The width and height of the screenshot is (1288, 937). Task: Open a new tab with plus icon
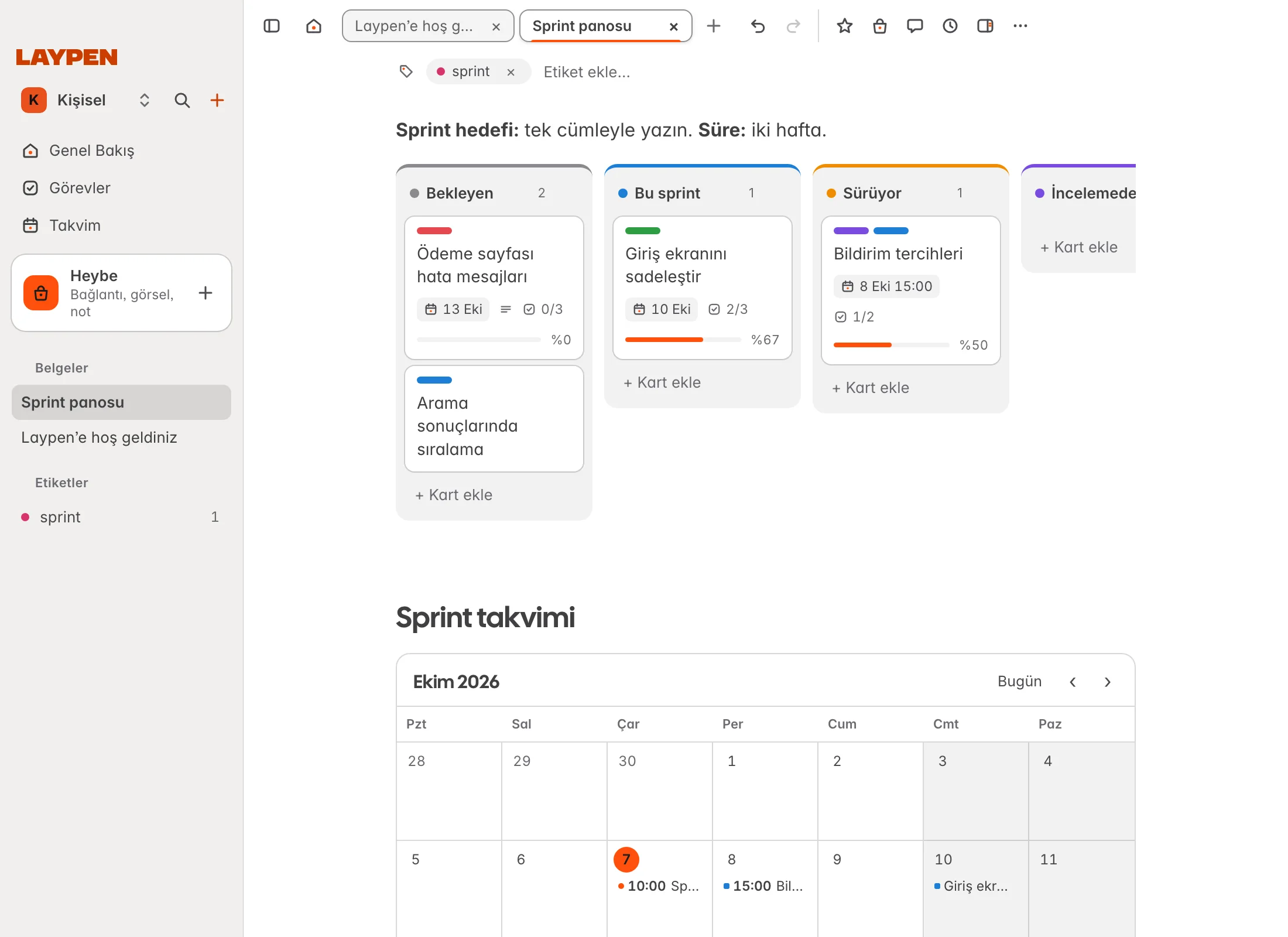tap(714, 26)
